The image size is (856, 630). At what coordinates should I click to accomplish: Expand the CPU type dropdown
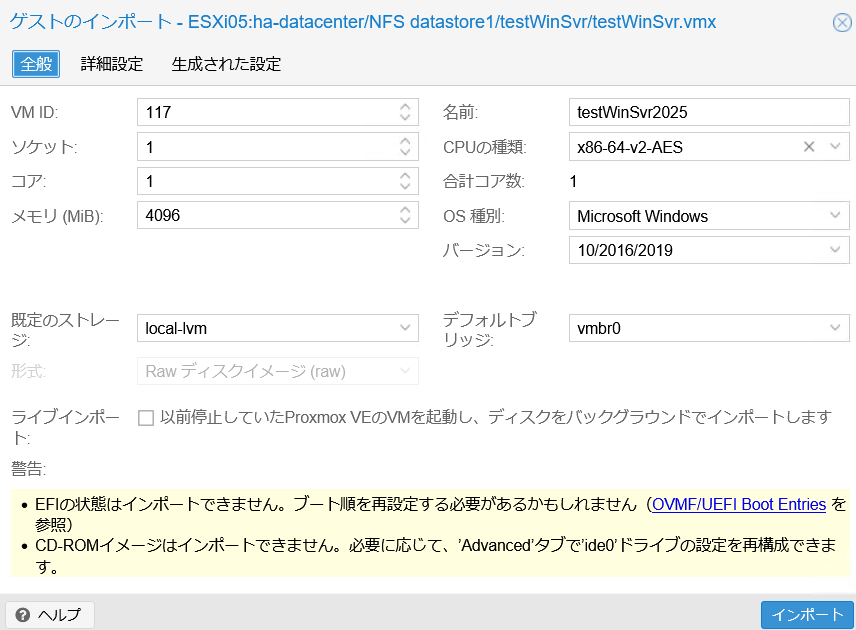pyautogui.click(x=836, y=147)
